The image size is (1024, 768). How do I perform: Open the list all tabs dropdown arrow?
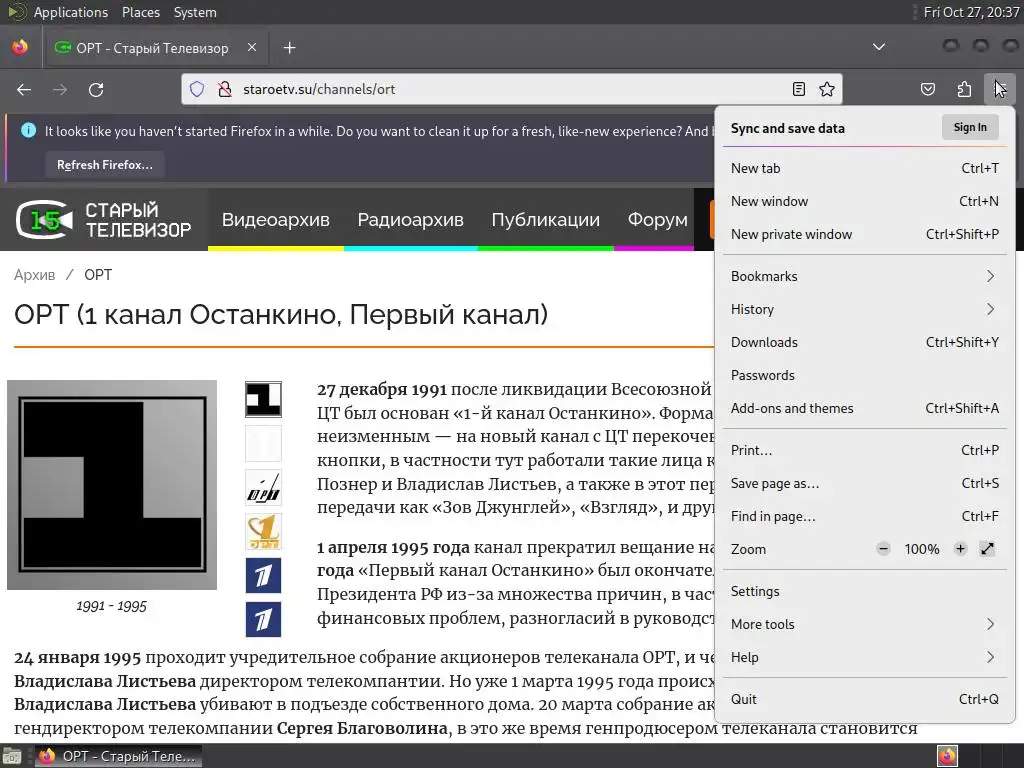879,47
